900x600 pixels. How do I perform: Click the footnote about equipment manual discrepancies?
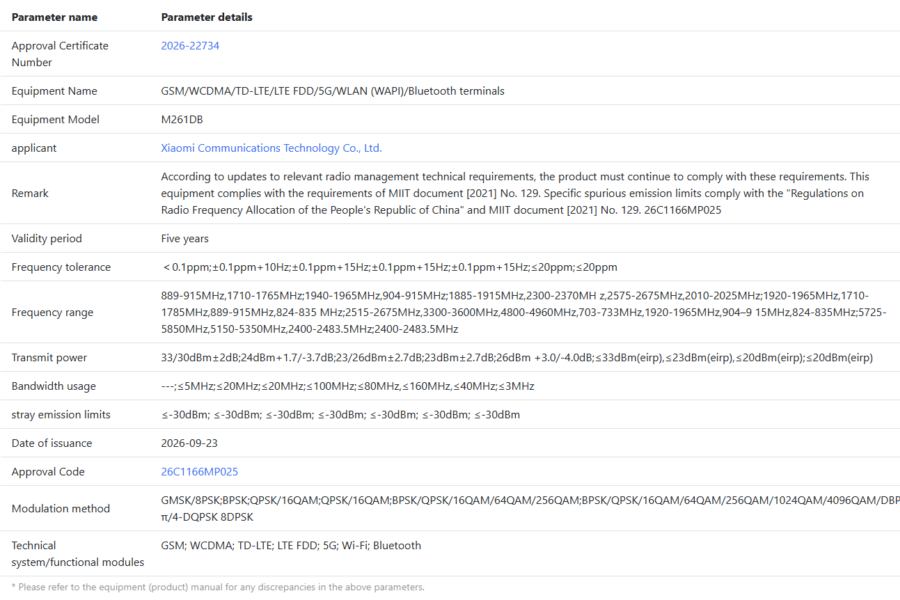(x=218, y=587)
